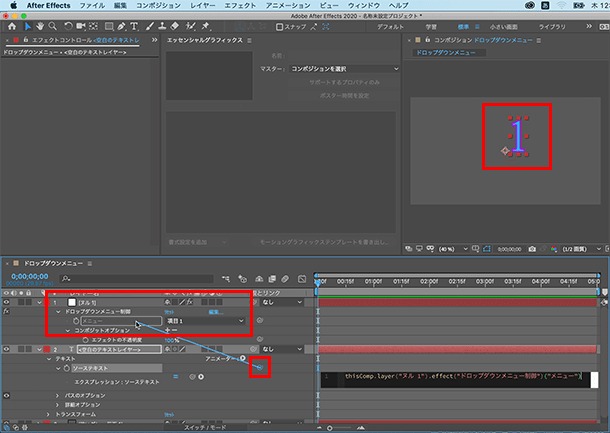This screenshot has height=433, width=610.
Task: Toggle stopwatch for エフェクトの不透明度
Action: pos(85,340)
